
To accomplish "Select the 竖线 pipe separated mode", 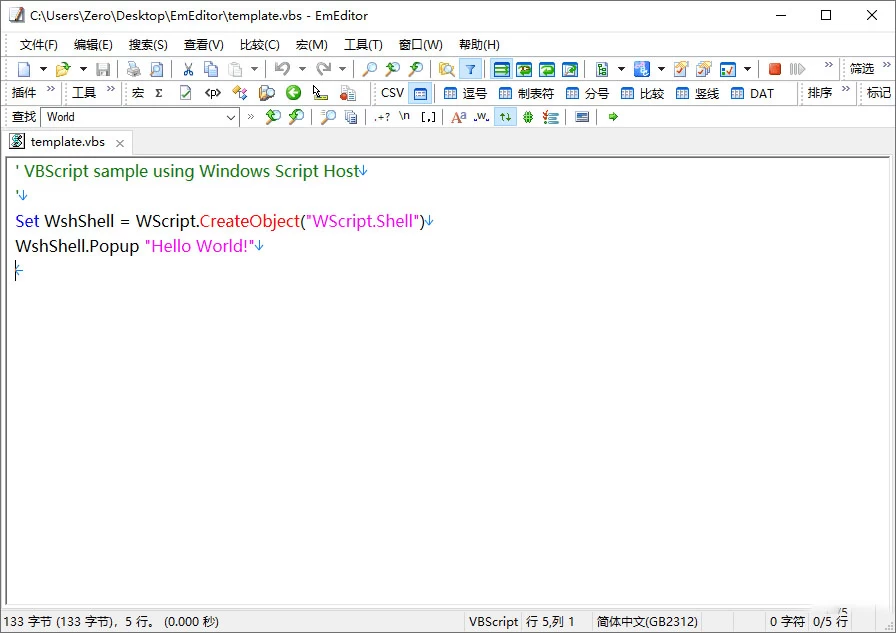I will tap(697, 93).
